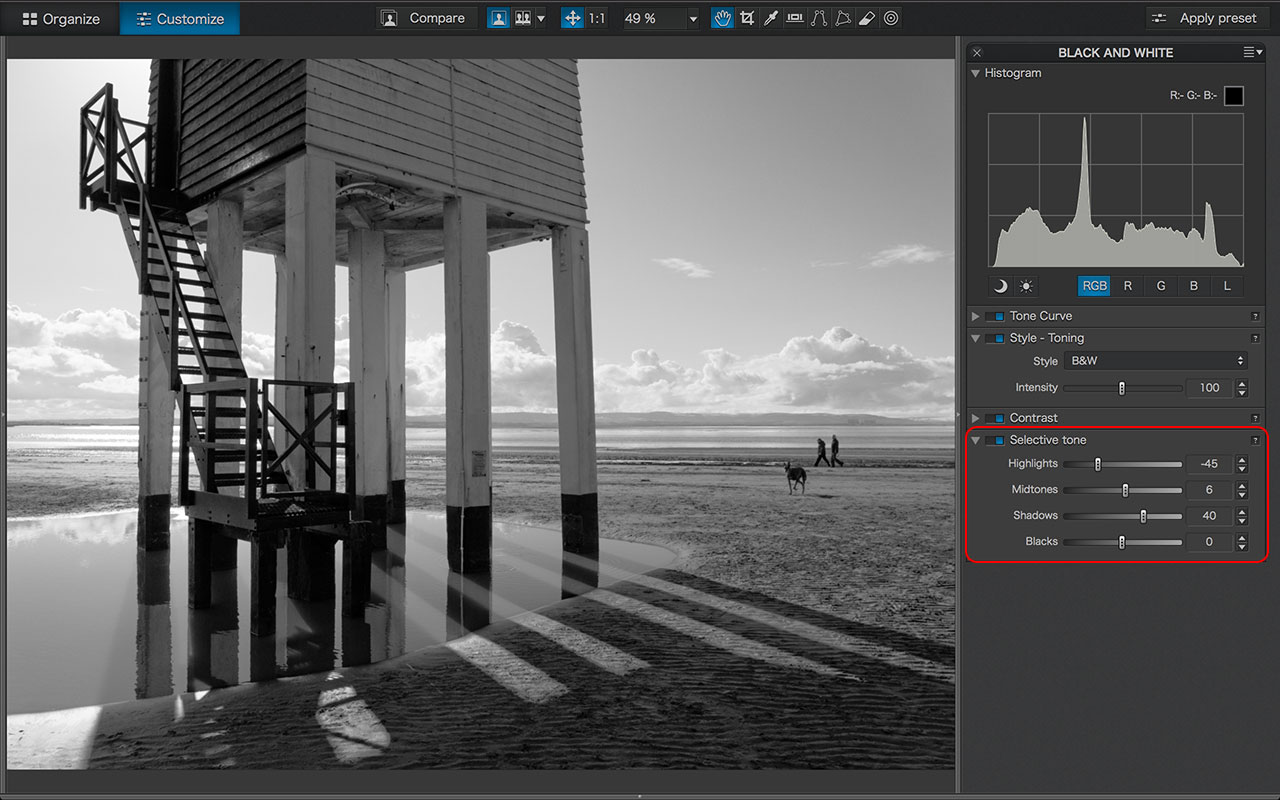Image resolution: width=1280 pixels, height=800 pixels.
Task: Collapse the Selective tone section
Action: pos(975,440)
